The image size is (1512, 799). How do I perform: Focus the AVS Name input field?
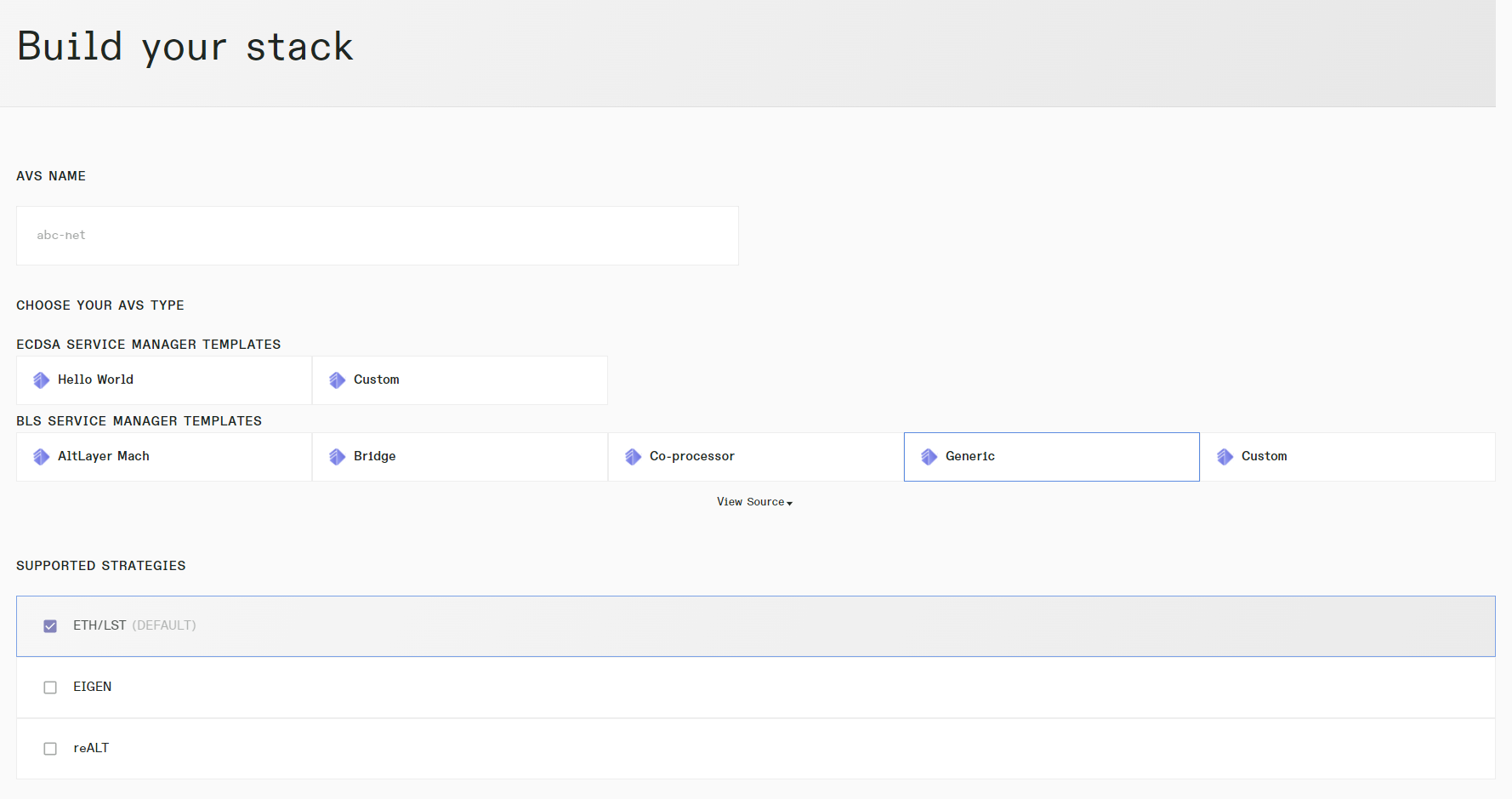point(377,236)
